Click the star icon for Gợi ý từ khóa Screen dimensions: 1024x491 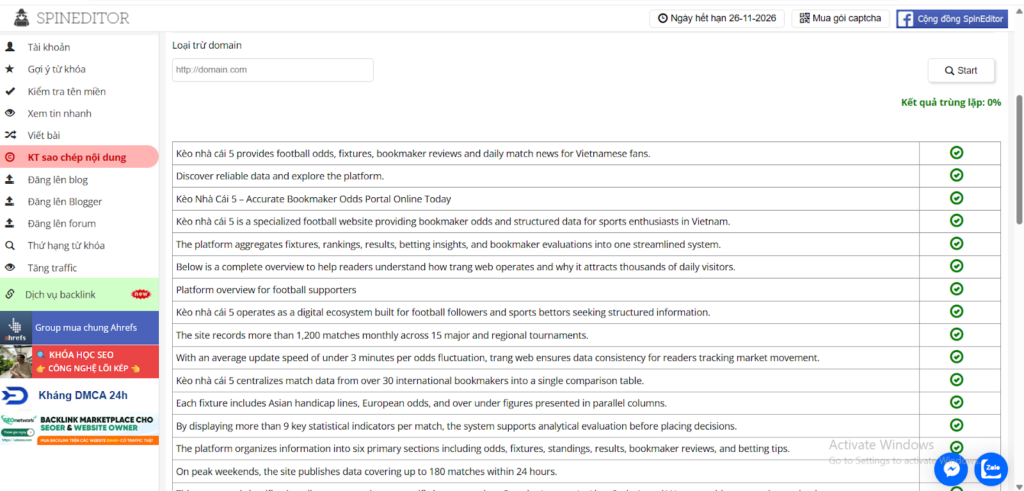(10, 69)
